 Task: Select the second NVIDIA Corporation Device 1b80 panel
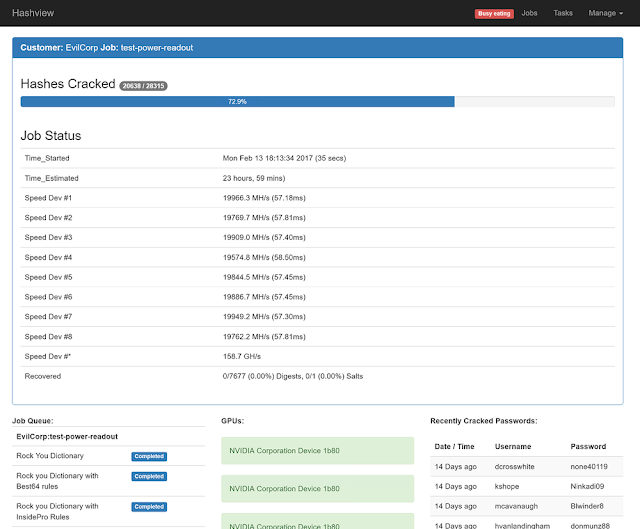tap(318, 489)
